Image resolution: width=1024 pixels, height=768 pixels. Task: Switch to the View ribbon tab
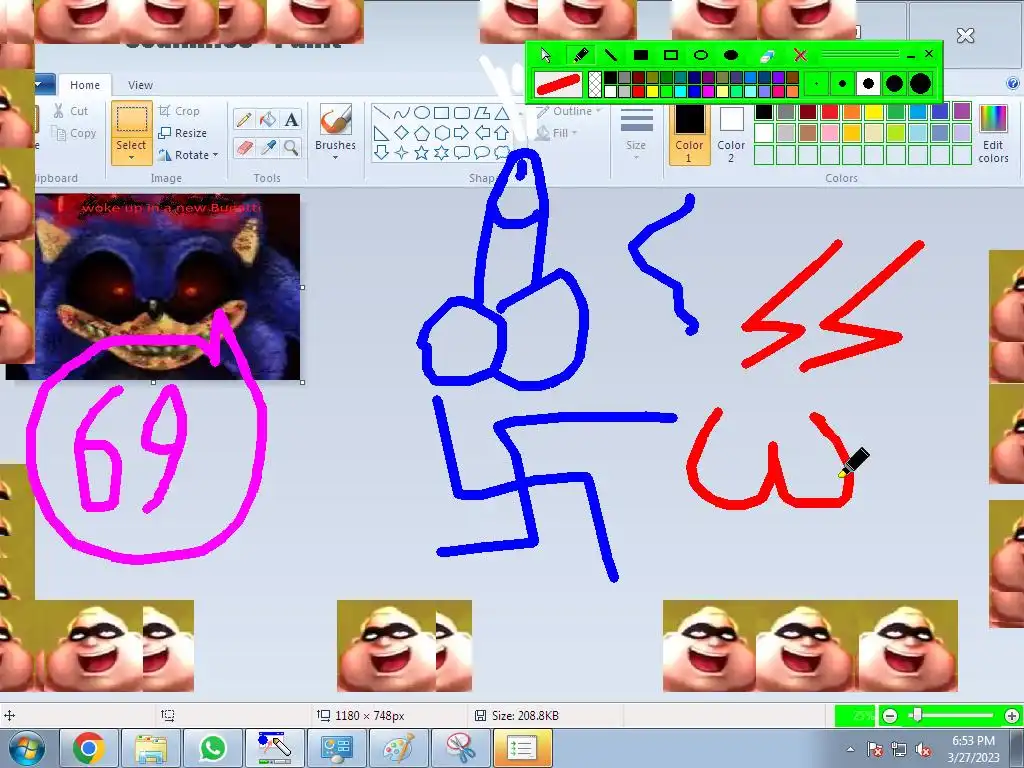(x=140, y=85)
